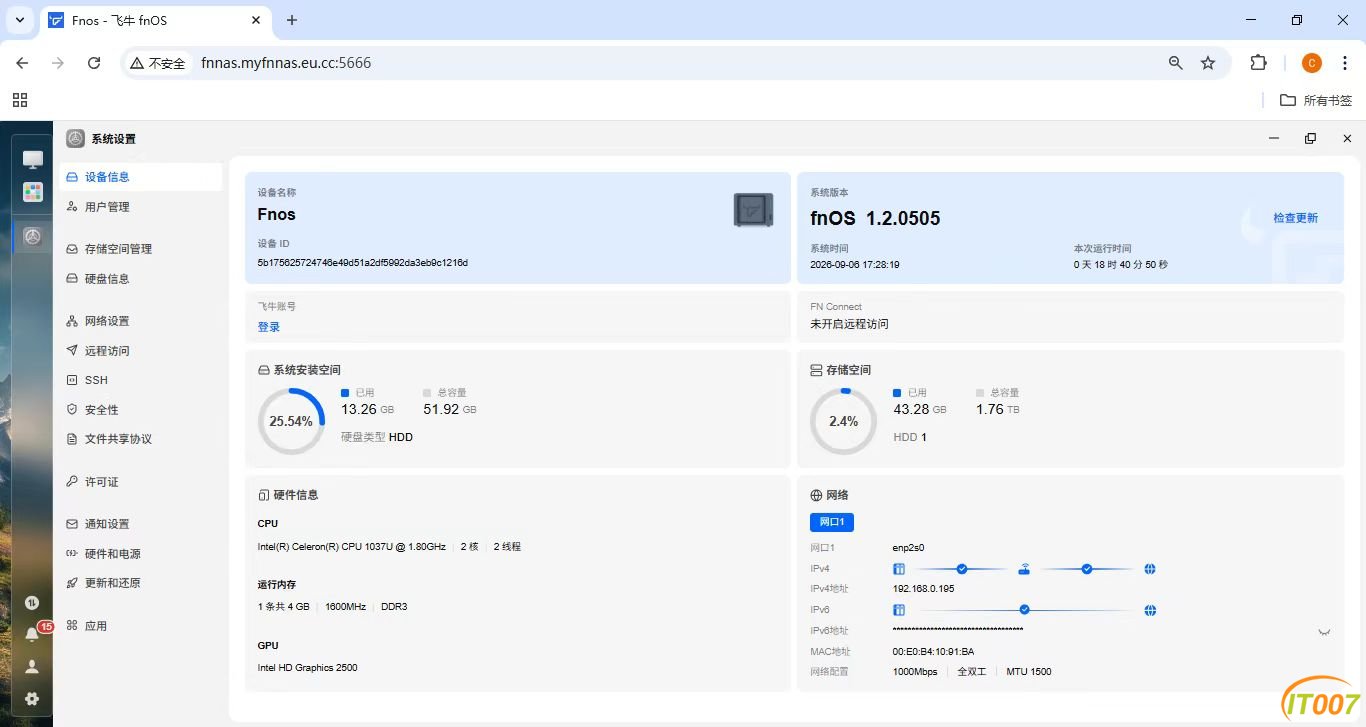This screenshot has width=1366, height=727.
Task: Open a new browser tab
Action: [x=292, y=20]
